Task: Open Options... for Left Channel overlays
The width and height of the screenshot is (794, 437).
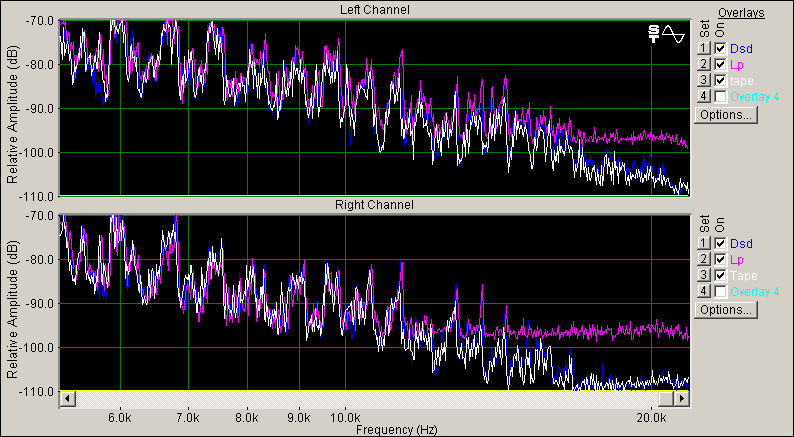Action: pos(726,114)
